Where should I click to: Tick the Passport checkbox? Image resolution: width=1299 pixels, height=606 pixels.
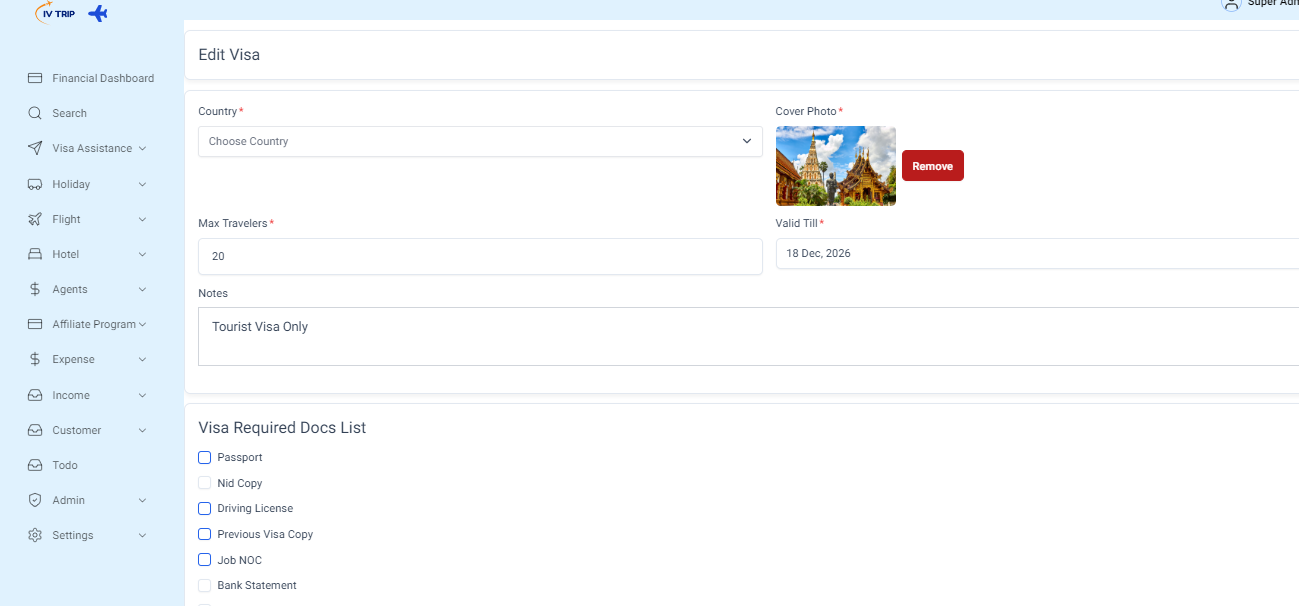coord(205,457)
